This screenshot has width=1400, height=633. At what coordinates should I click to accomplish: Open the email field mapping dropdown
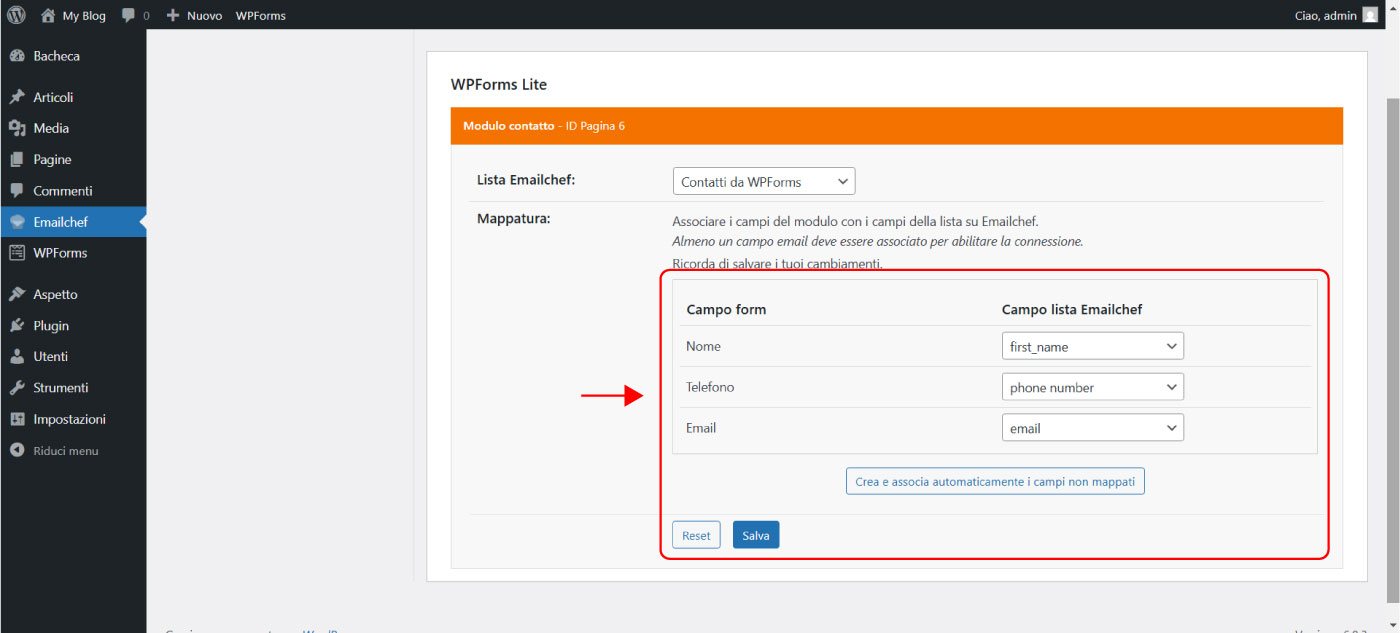(1092, 428)
